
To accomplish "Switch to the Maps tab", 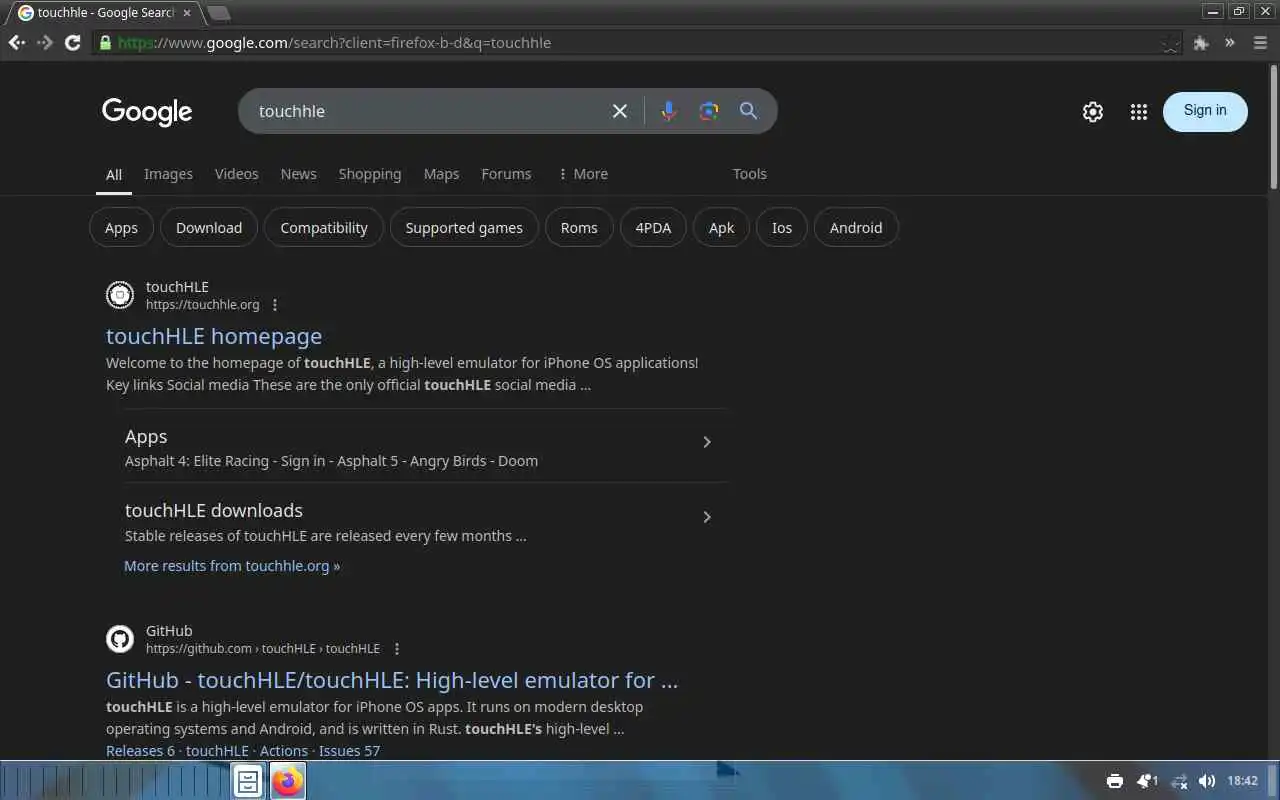I will [441, 174].
